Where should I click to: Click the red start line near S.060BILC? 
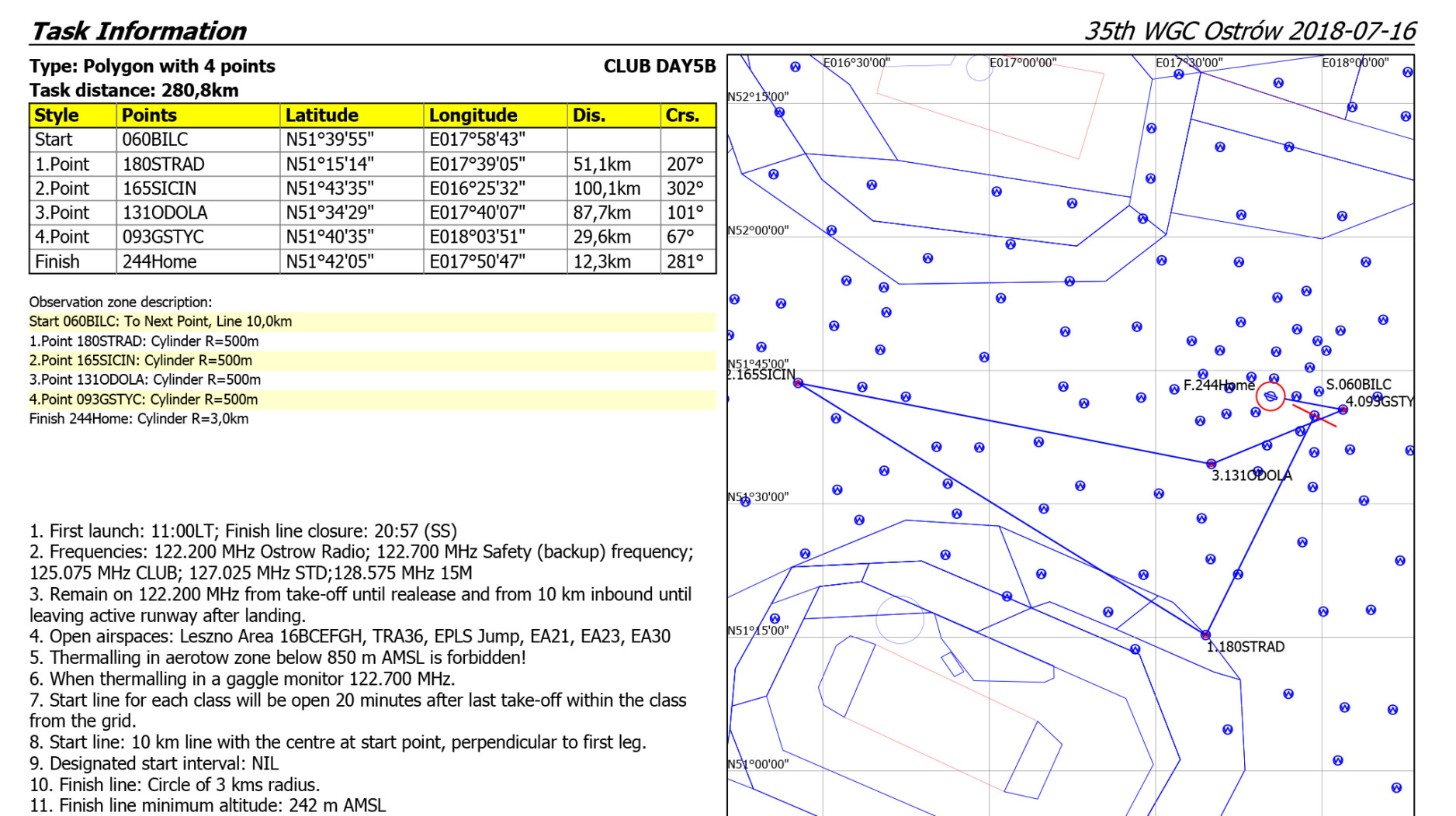1315,417
